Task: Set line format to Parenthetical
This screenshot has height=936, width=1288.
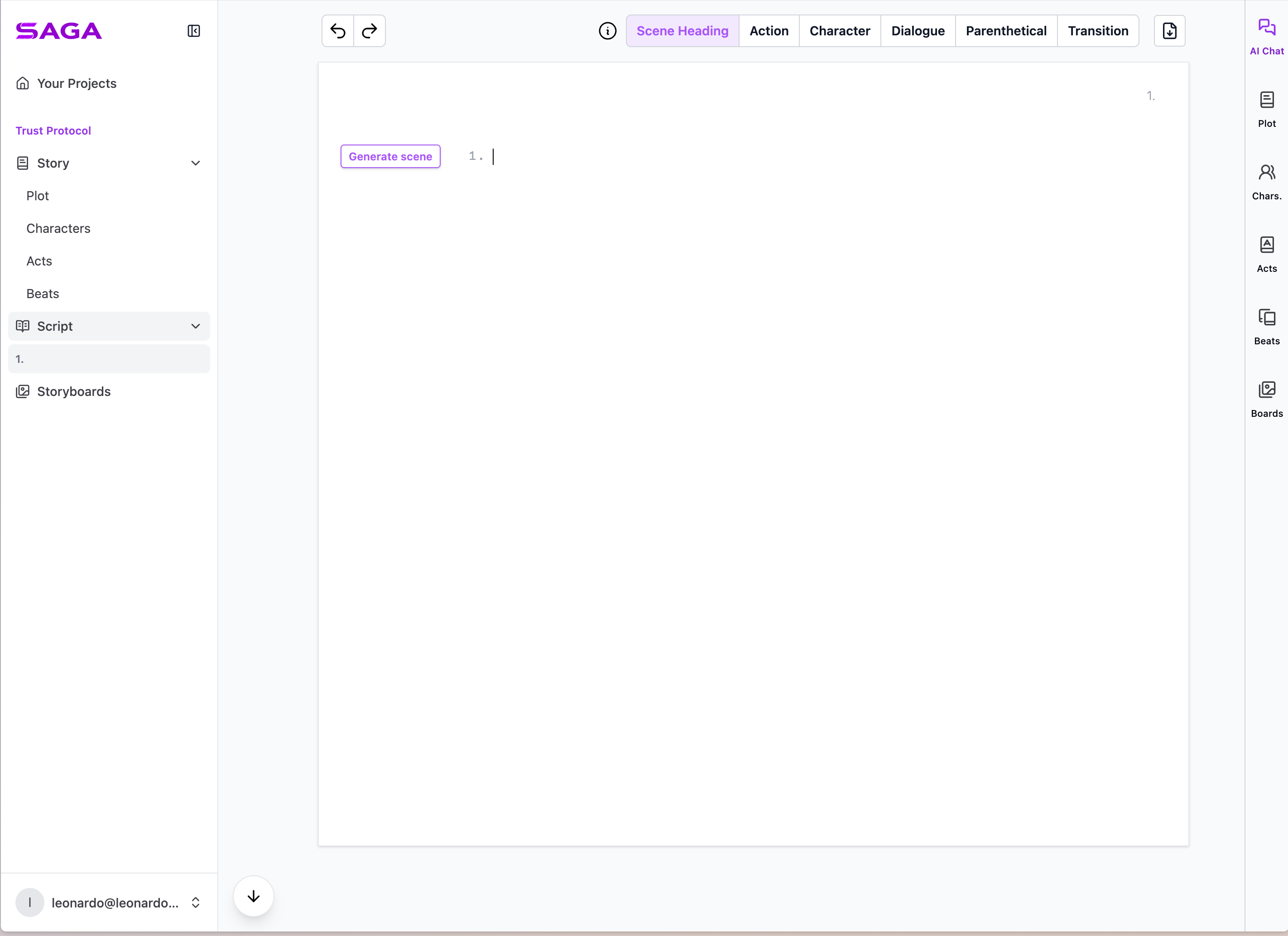Action: pos(1006,31)
